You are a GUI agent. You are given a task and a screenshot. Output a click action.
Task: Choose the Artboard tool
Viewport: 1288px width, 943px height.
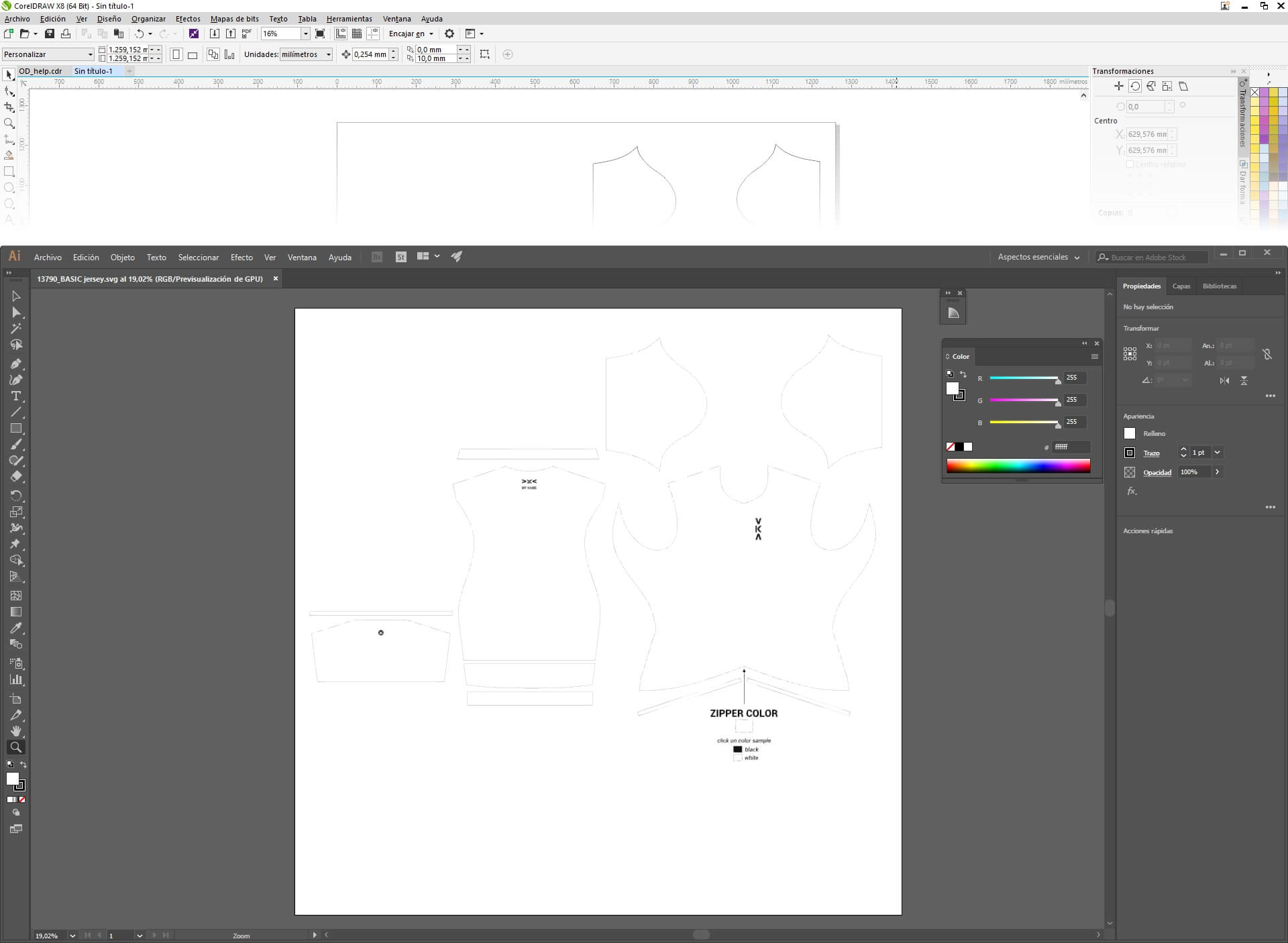point(16,698)
